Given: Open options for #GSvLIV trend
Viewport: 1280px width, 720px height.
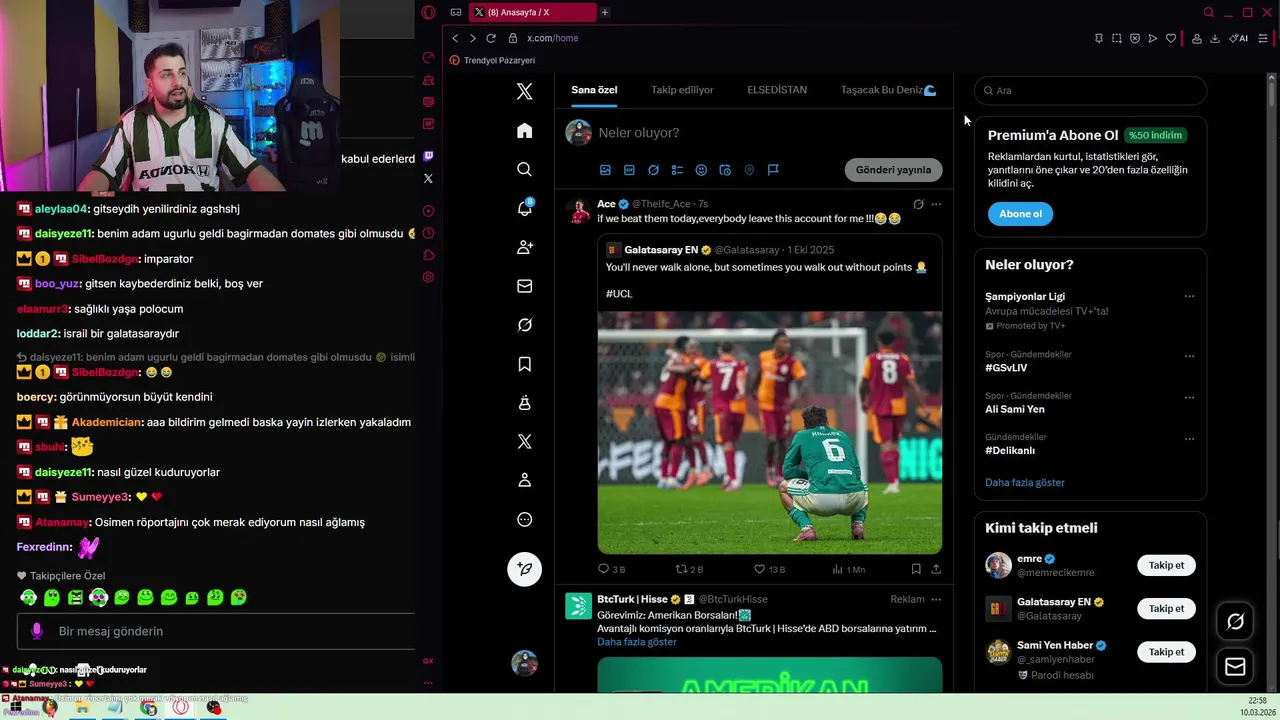Looking at the screenshot, I should click(x=1189, y=356).
